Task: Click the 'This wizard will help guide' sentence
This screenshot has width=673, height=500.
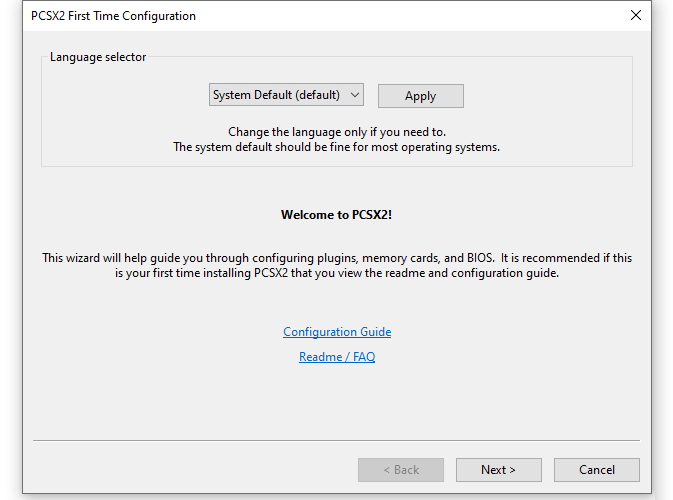Action: point(337,258)
